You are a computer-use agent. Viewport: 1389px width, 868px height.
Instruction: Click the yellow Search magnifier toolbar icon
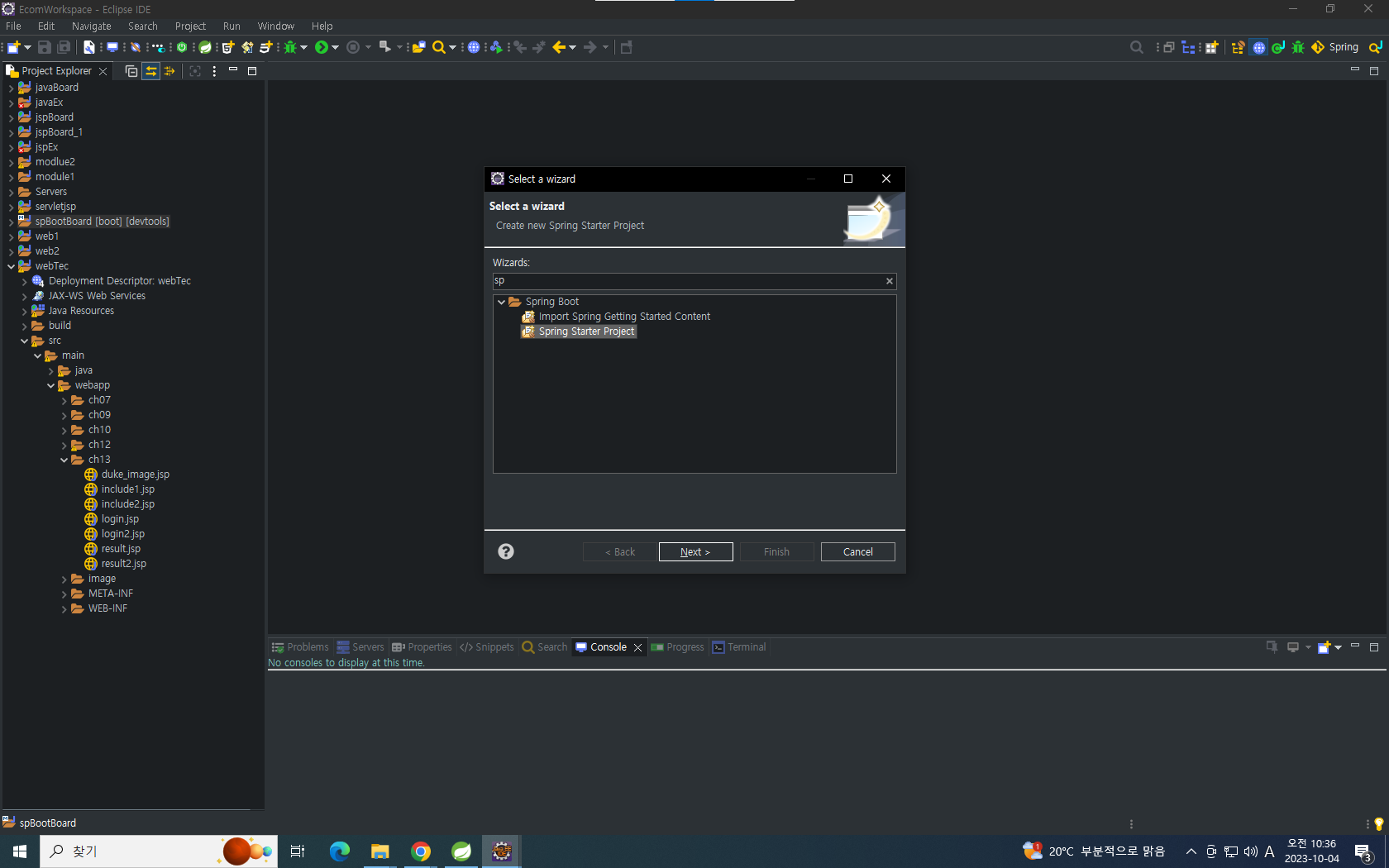pos(439,47)
